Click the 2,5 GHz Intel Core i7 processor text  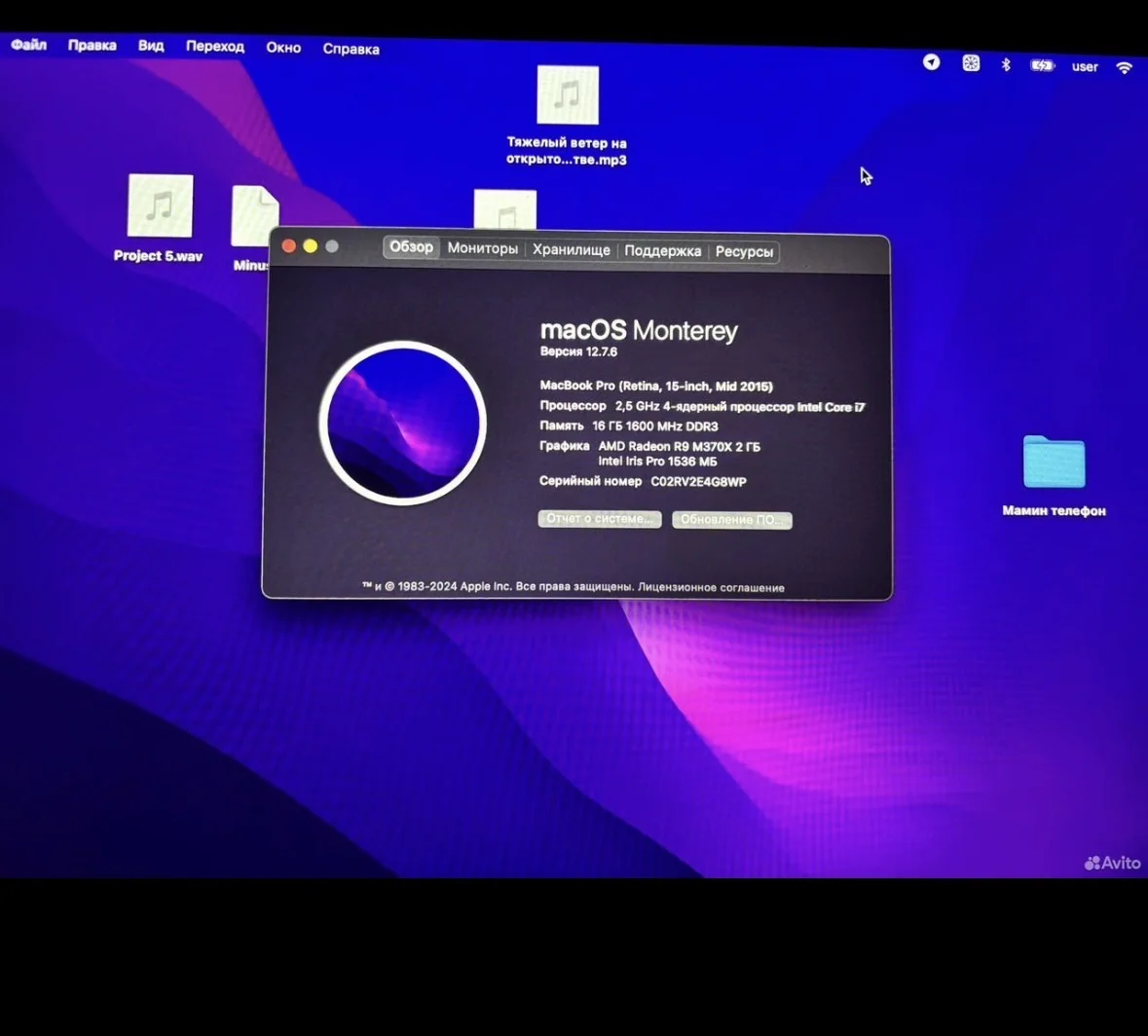(x=739, y=406)
